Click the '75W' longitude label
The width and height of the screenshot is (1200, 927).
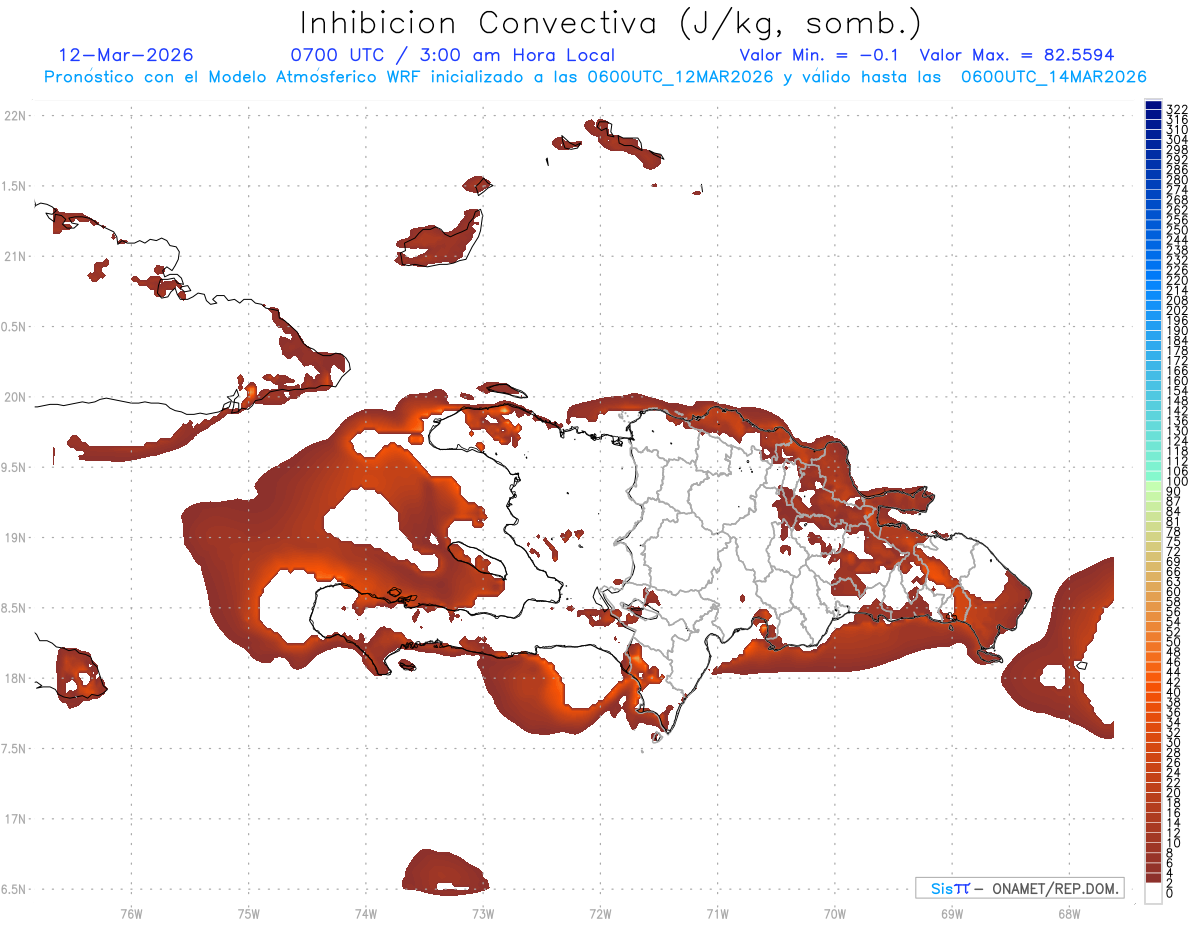(248, 912)
